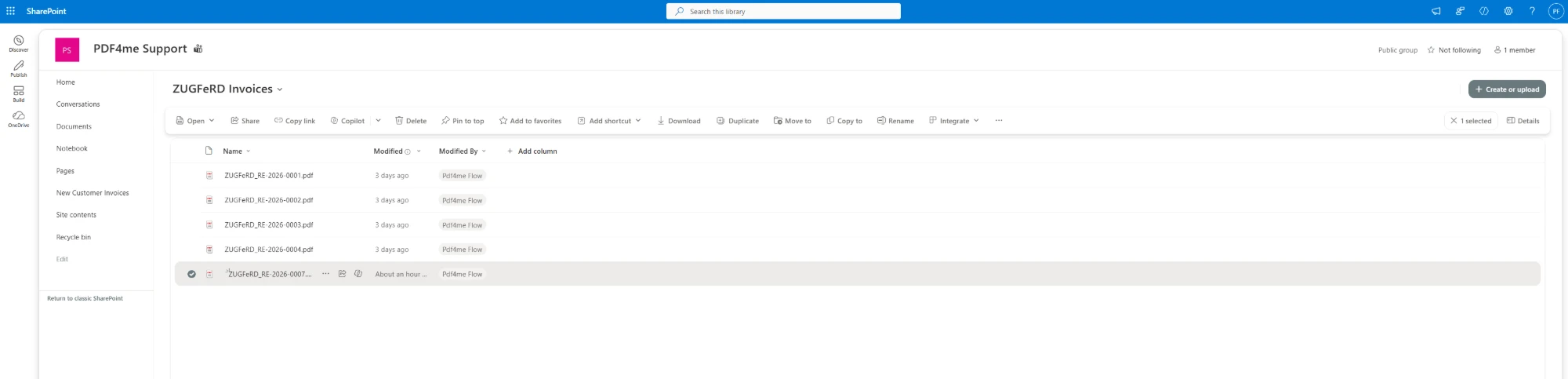The width and height of the screenshot is (1568, 379).
Task: Open Build in the left rail
Action: coord(19,93)
